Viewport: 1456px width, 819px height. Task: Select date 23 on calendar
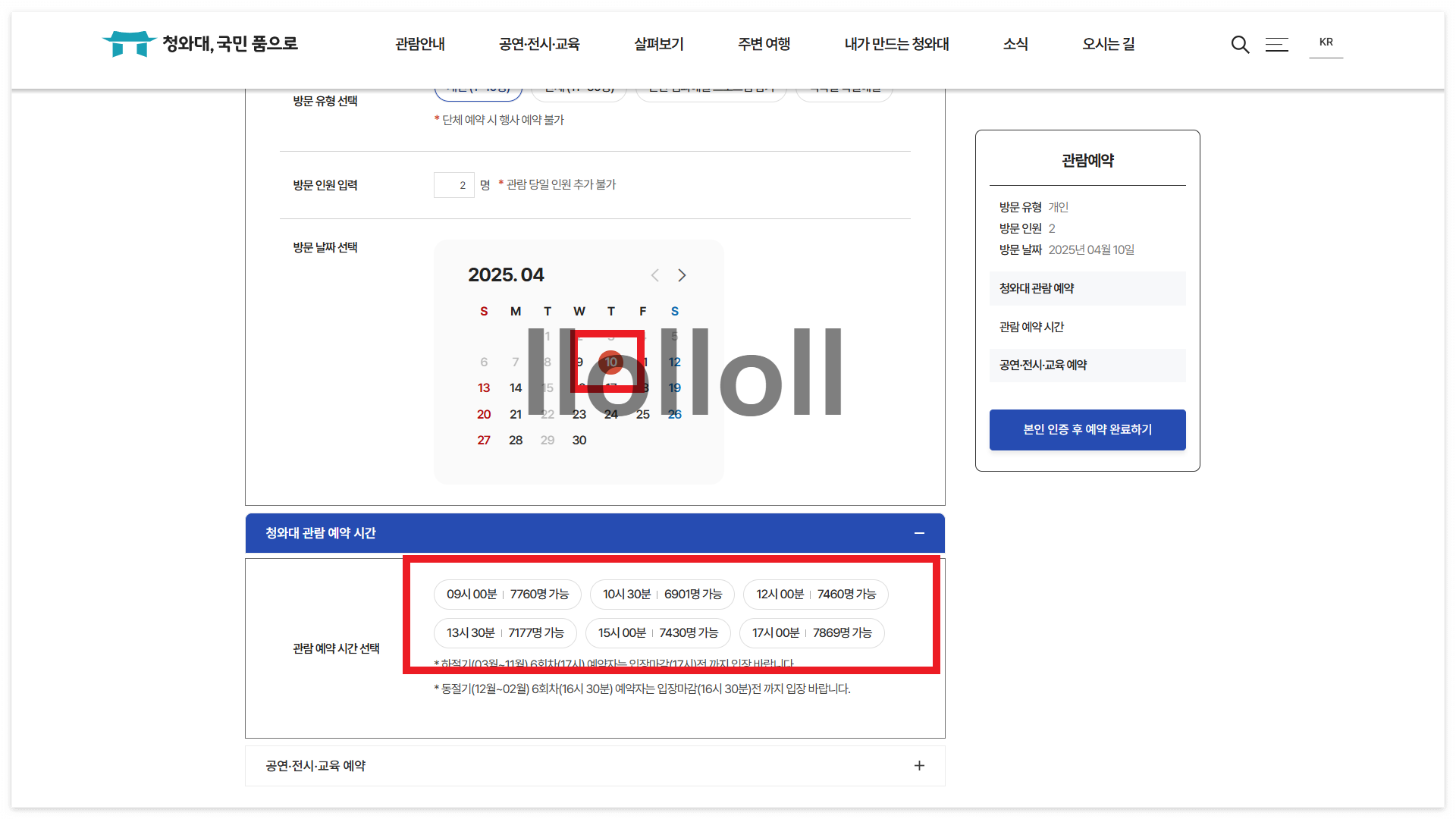point(579,415)
